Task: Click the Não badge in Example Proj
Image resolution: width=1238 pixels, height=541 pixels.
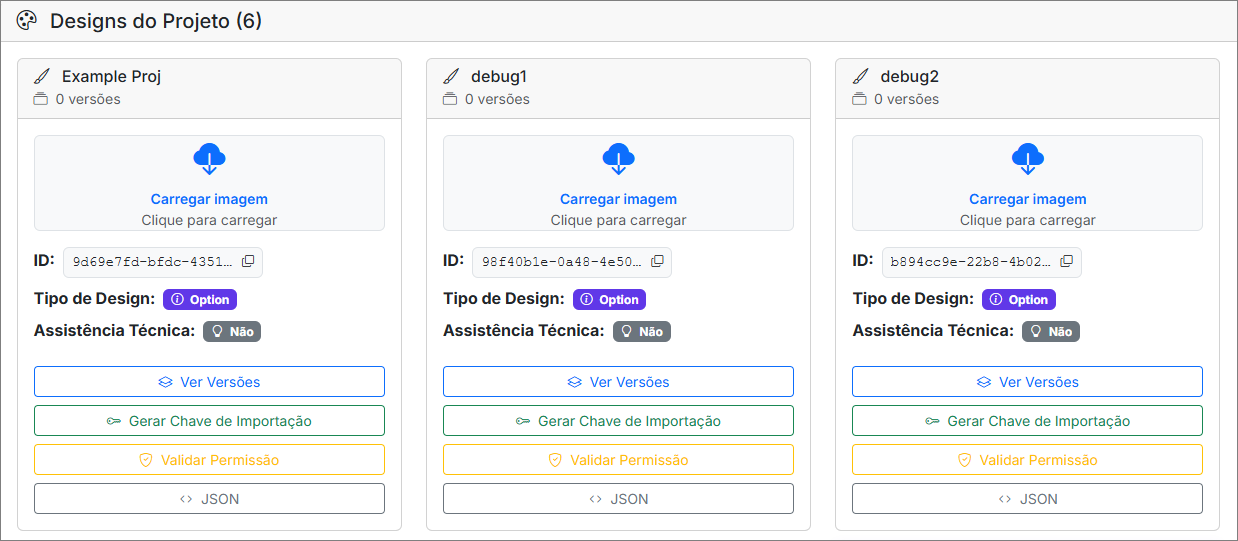Action: [232, 331]
